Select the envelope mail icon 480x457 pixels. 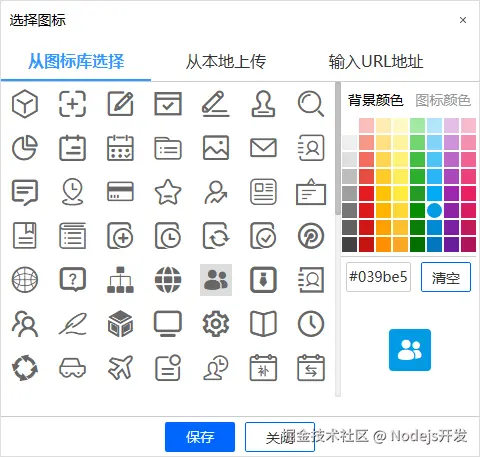click(263, 148)
